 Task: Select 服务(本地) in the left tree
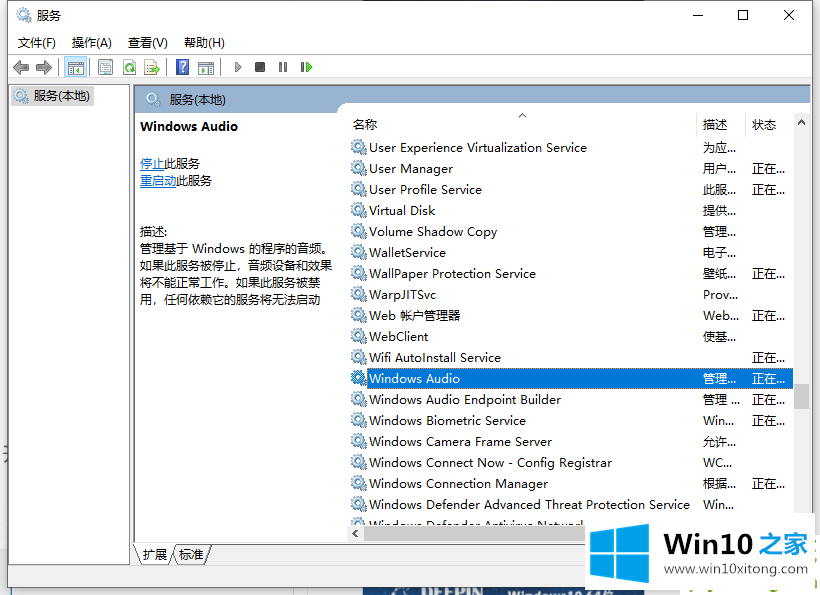tap(52, 96)
